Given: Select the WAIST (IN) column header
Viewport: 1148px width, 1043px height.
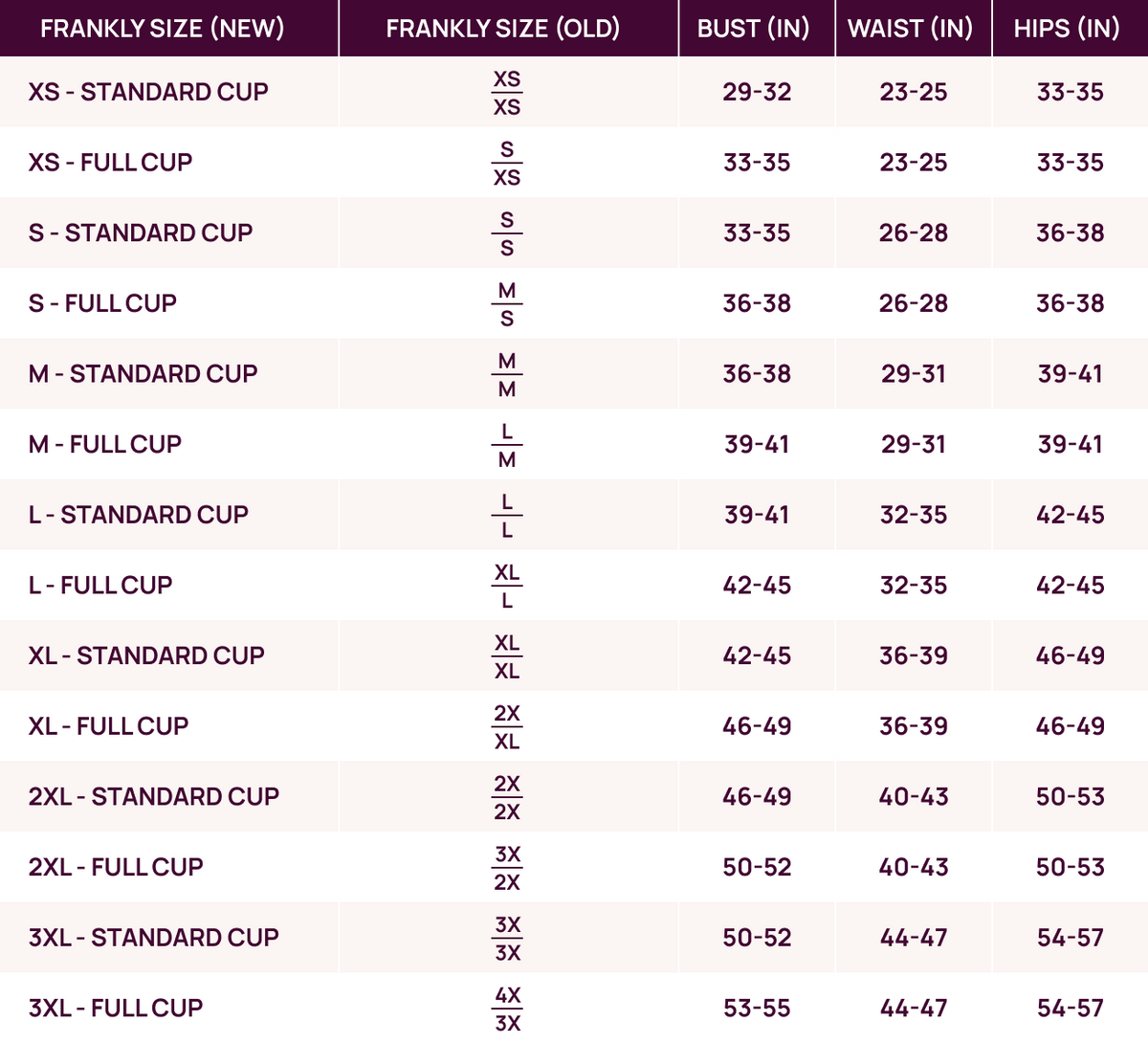Looking at the screenshot, I should click(x=910, y=29).
